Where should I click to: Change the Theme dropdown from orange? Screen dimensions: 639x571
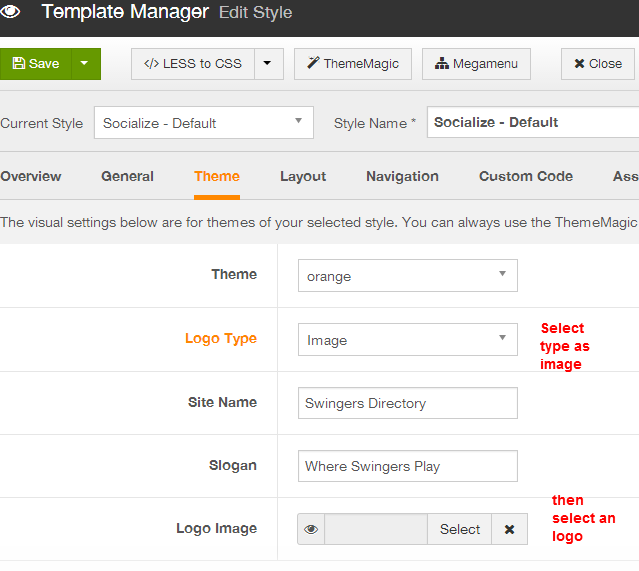click(407, 276)
